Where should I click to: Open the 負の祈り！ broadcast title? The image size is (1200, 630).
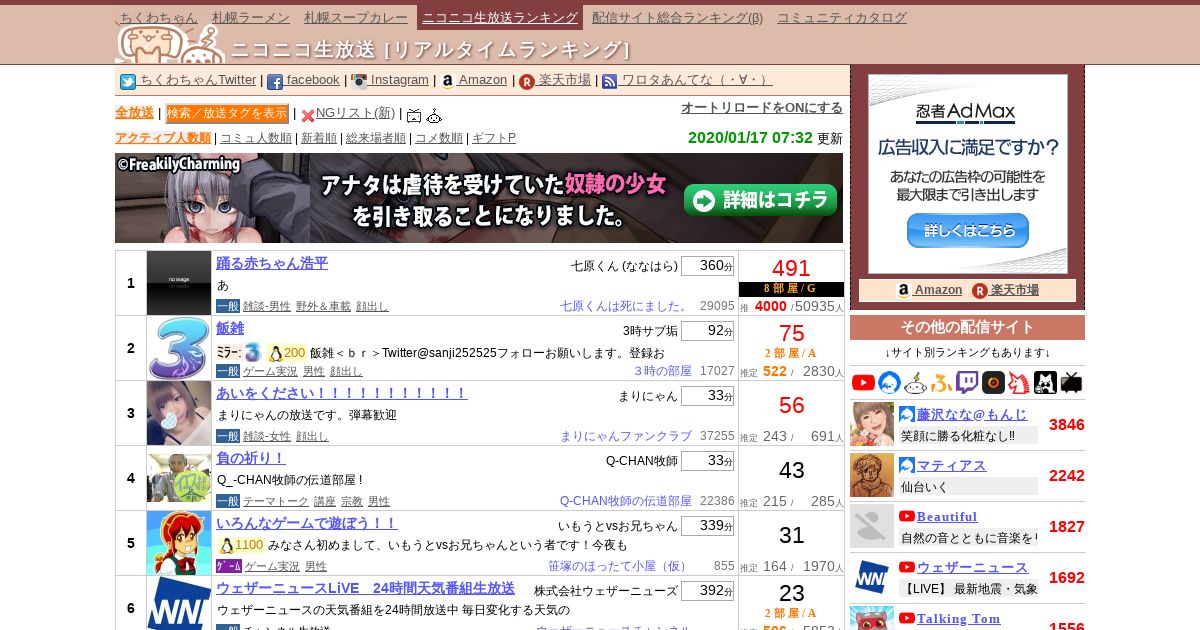[251, 458]
